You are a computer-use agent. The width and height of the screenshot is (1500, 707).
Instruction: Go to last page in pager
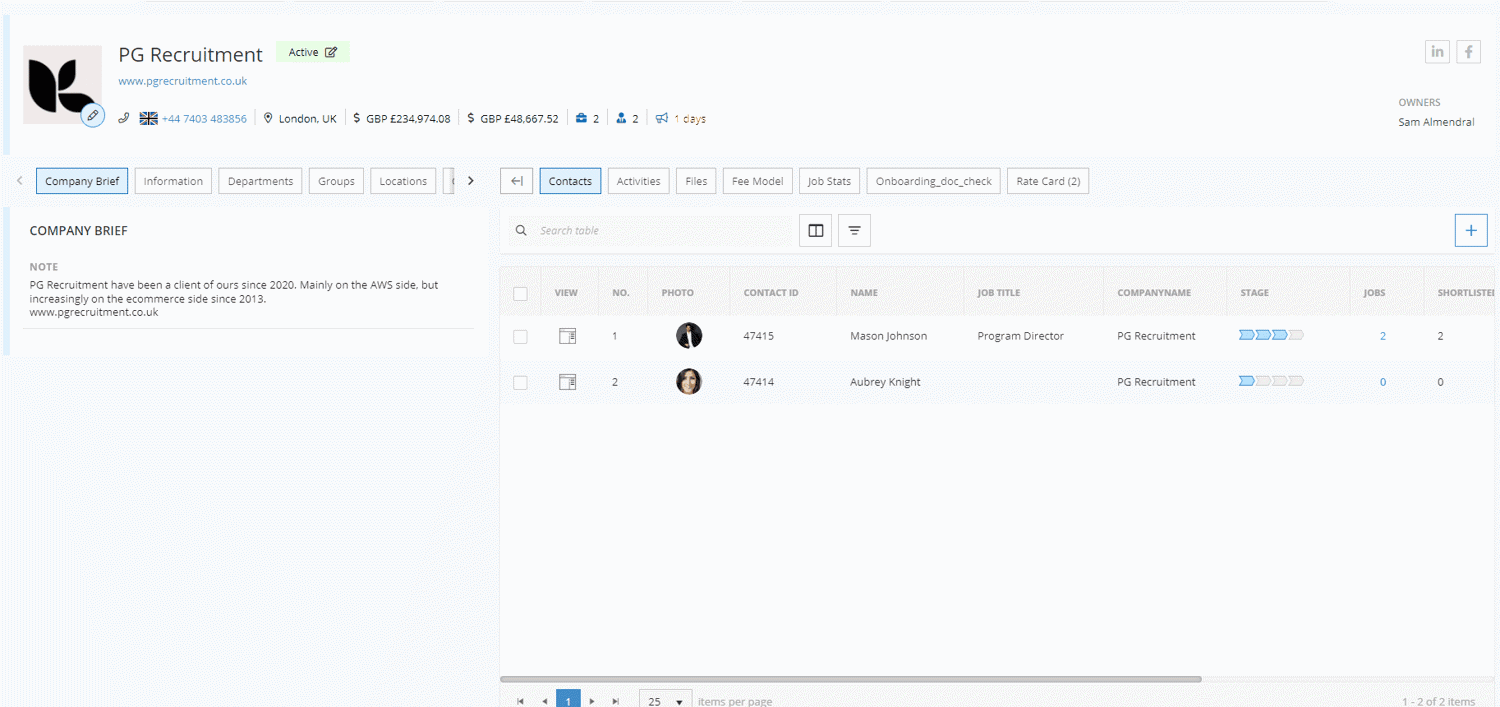(x=616, y=701)
